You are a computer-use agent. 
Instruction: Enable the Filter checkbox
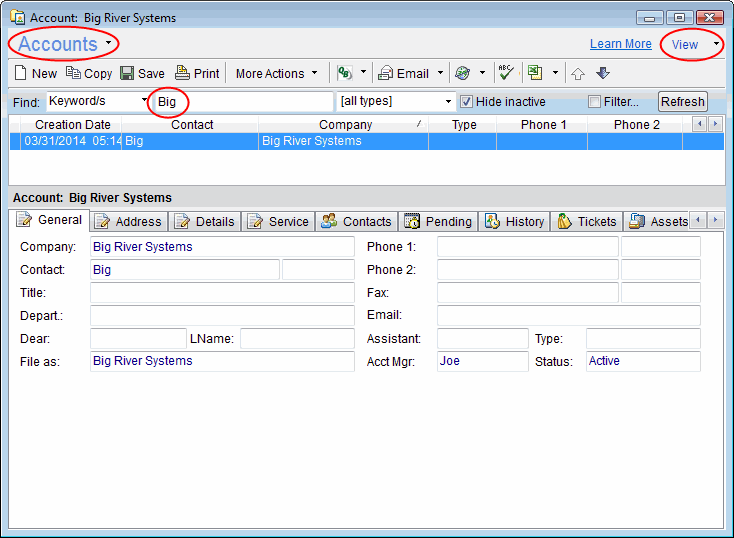point(595,101)
